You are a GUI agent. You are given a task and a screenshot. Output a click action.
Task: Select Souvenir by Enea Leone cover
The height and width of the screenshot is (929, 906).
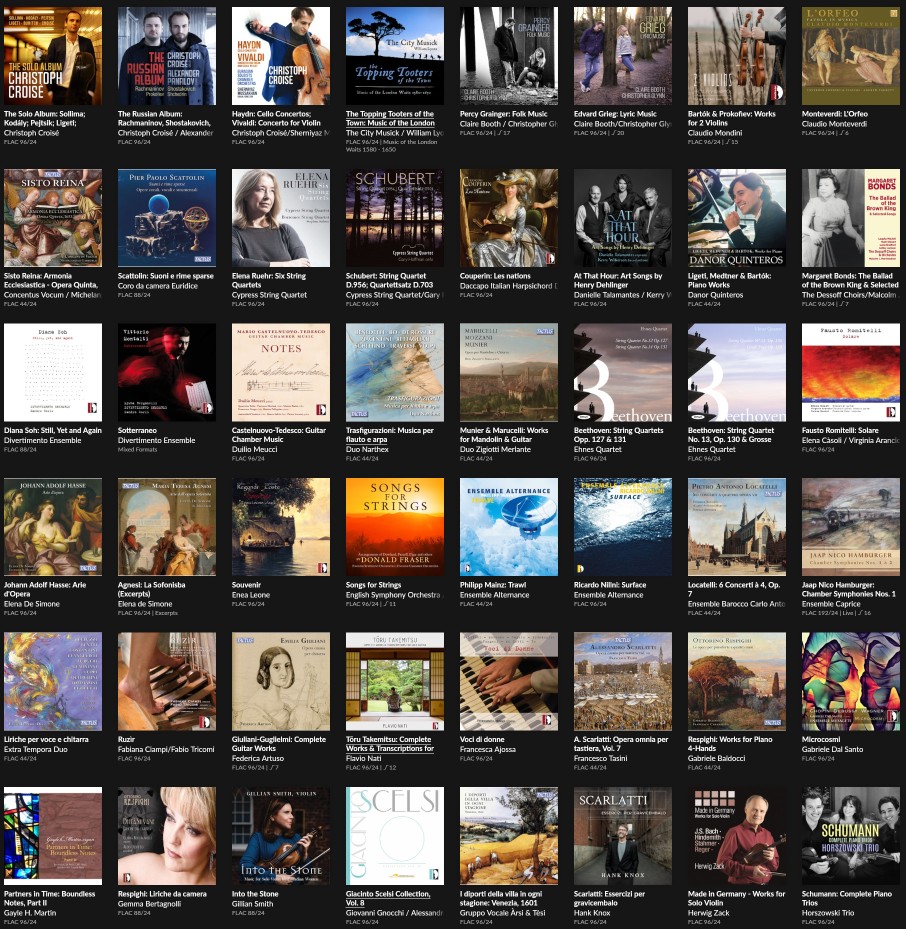(281, 527)
